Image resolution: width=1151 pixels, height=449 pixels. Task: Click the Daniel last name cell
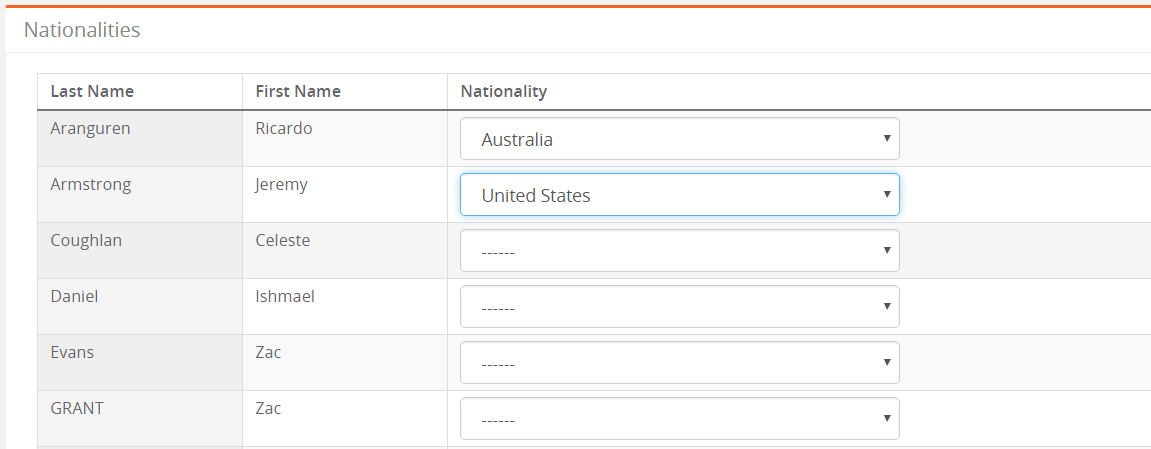click(x=139, y=307)
